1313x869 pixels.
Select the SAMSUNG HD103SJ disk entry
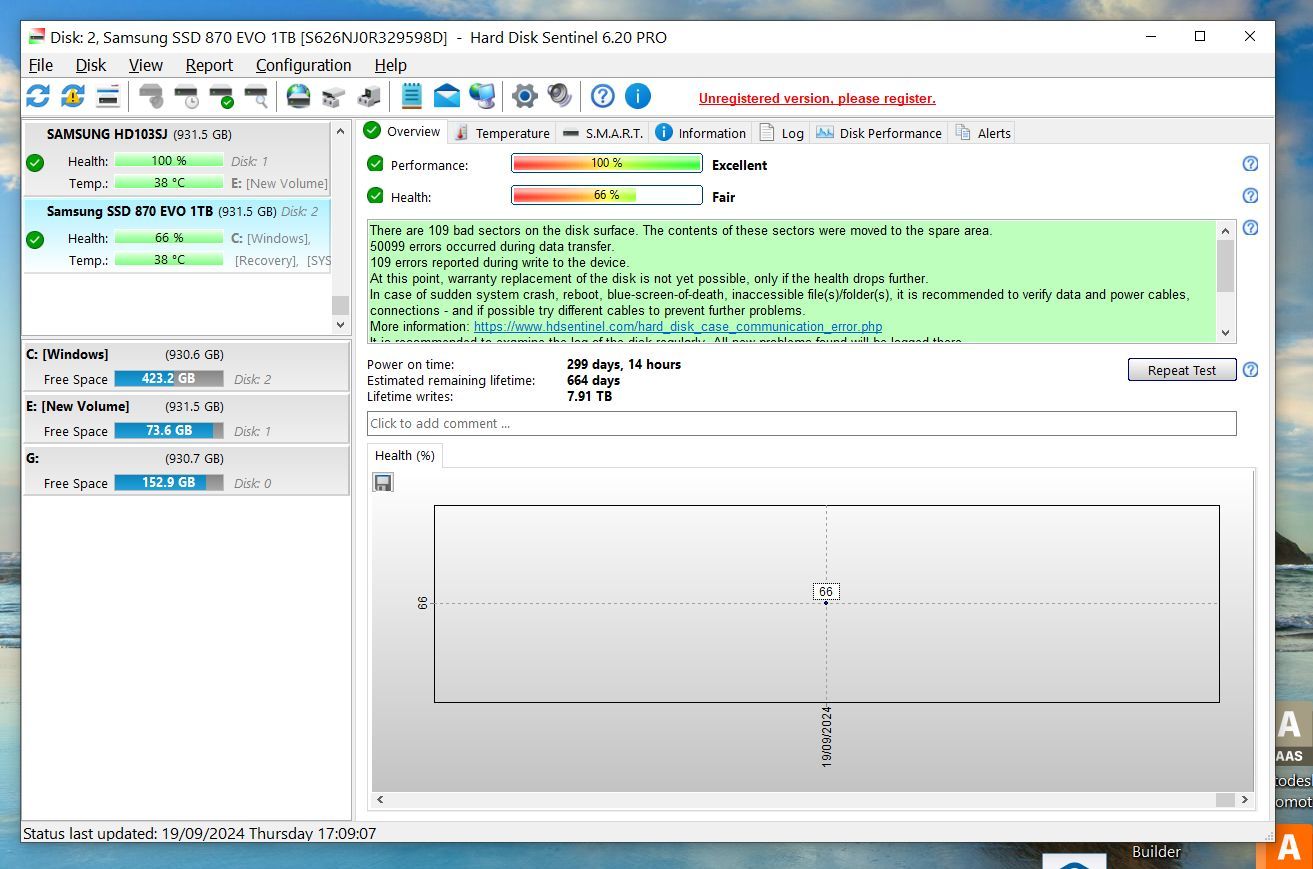[x=176, y=158]
